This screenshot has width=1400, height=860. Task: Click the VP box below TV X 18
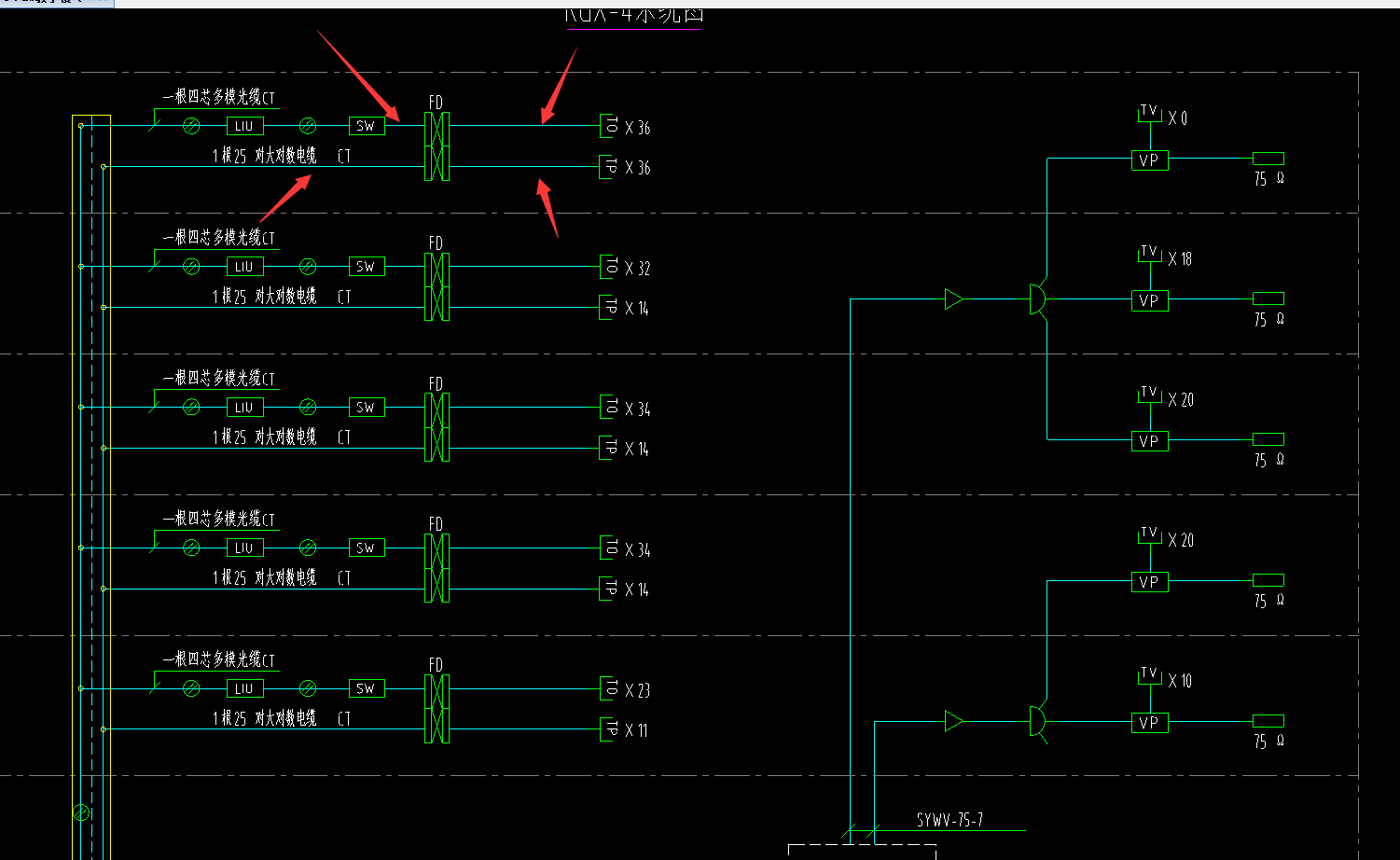tap(1149, 301)
